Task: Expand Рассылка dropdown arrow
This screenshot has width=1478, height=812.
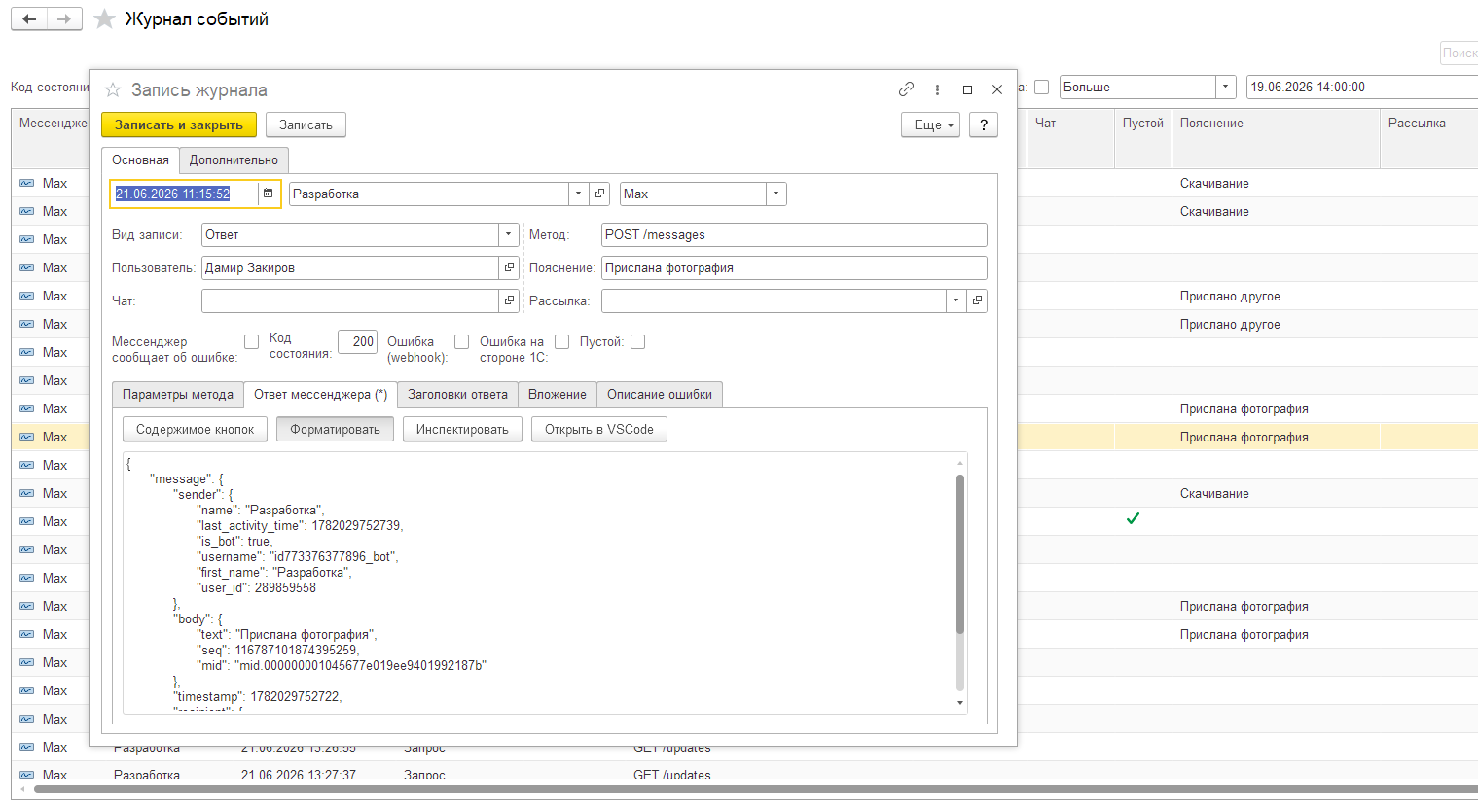Action: click(x=956, y=300)
